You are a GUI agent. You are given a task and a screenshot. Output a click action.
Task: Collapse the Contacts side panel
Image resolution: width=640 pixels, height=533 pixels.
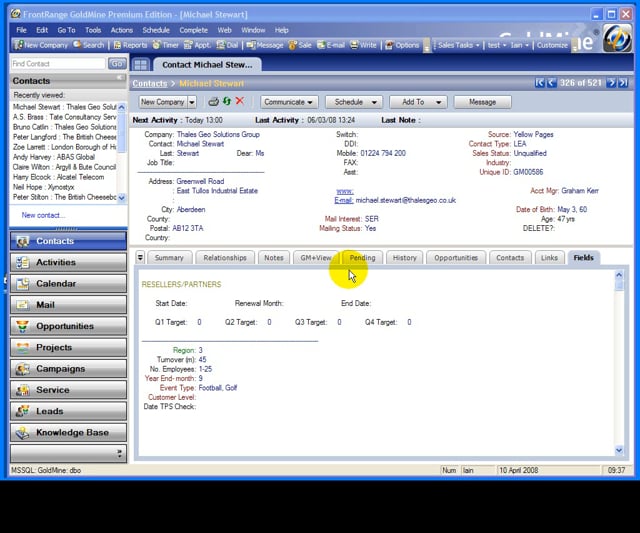(119, 77)
